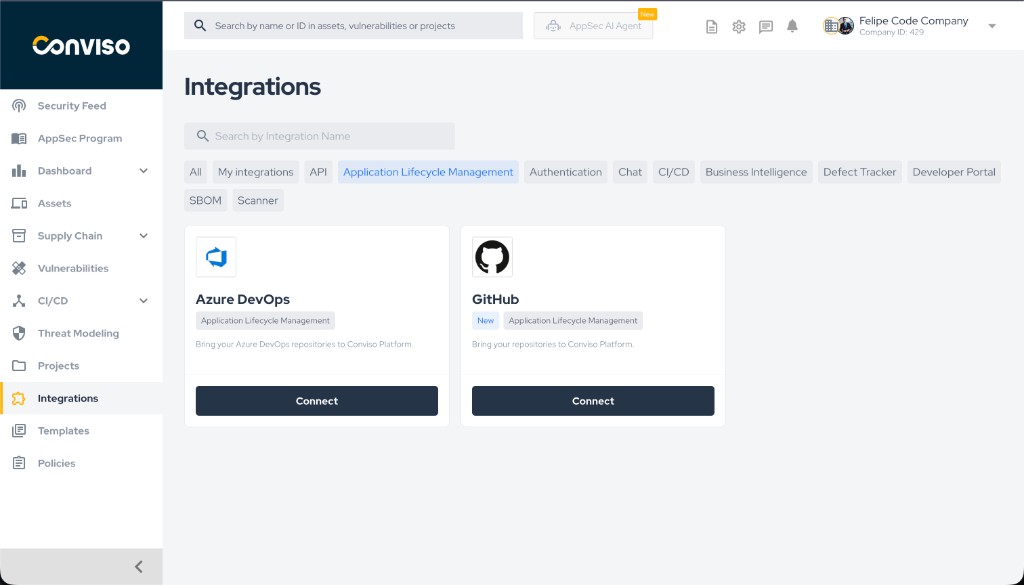The height and width of the screenshot is (585, 1024).
Task: Click the Azure DevOps integration logo
Action: click(x=216, y=256)
